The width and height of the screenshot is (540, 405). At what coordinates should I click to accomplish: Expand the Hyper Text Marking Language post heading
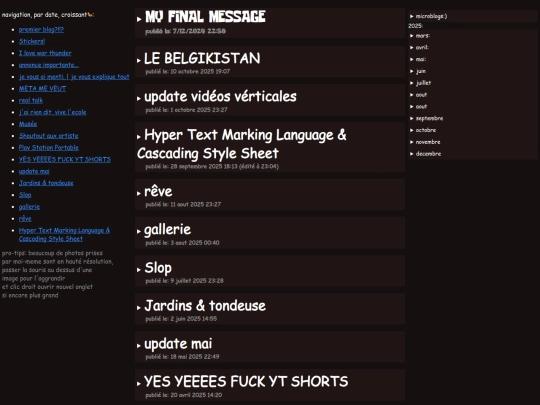point(241,144)
